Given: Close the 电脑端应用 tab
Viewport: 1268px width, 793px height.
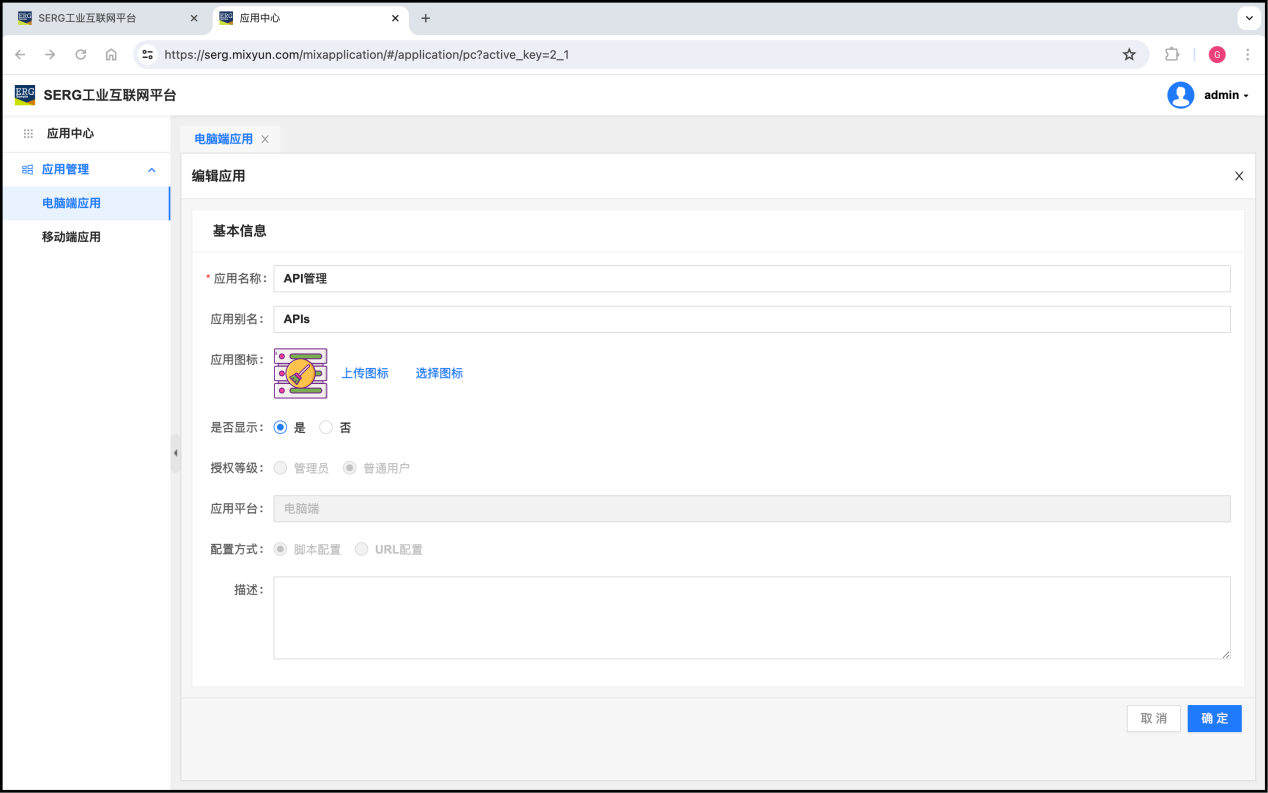Looking at the screenshot, I should click(265, 139).
